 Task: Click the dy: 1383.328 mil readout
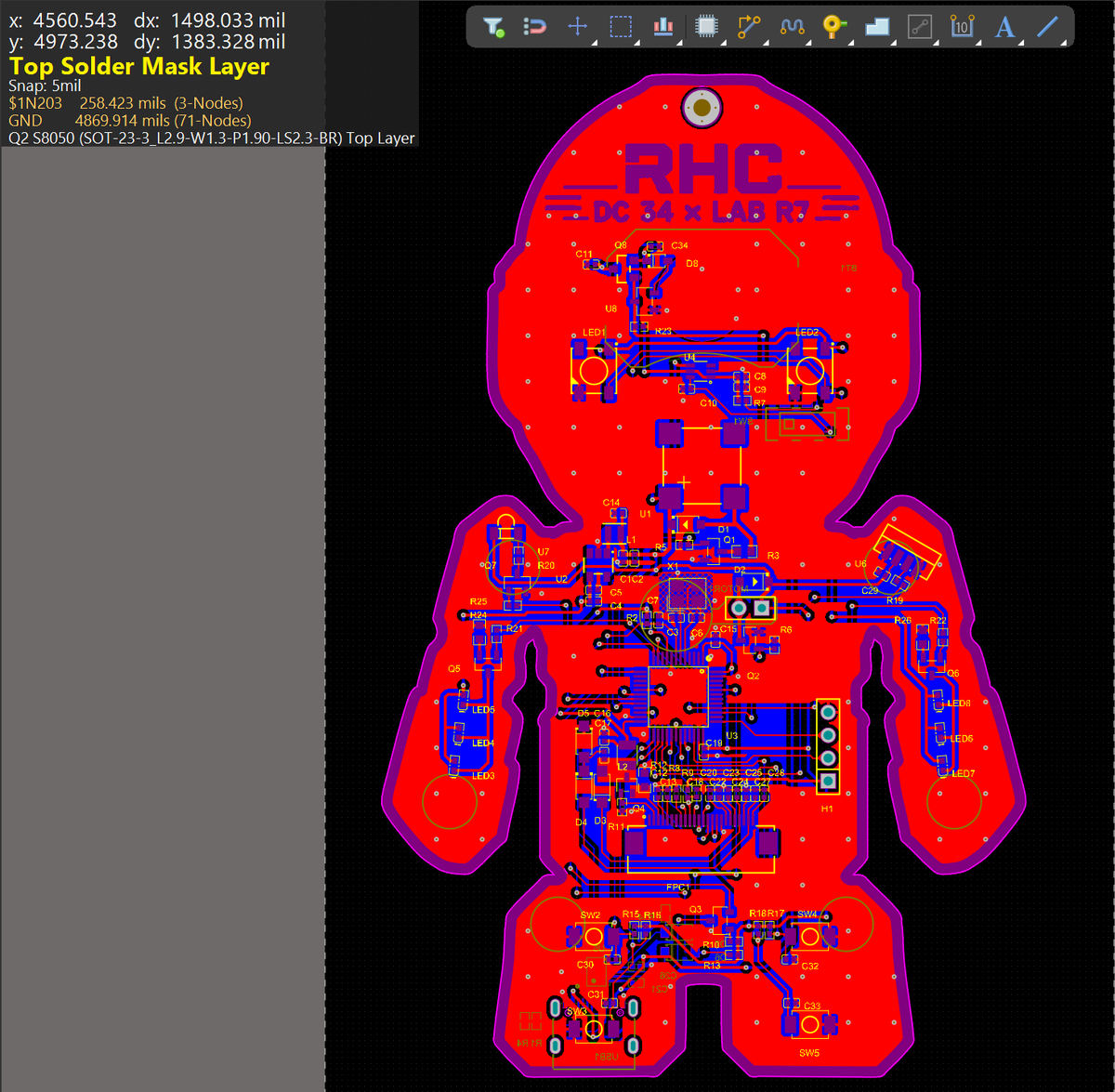click(210, 42)
